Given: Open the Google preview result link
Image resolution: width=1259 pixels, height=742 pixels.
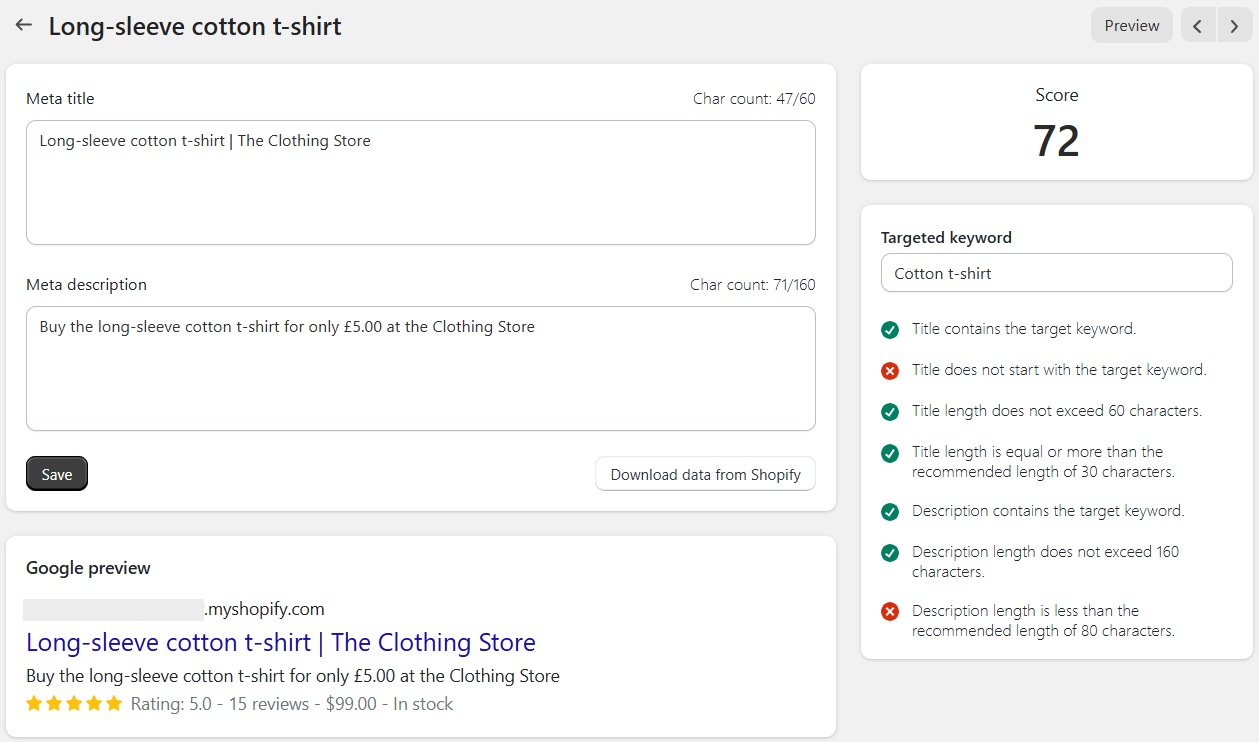Looking at the screenshot, I should (283, 642).
